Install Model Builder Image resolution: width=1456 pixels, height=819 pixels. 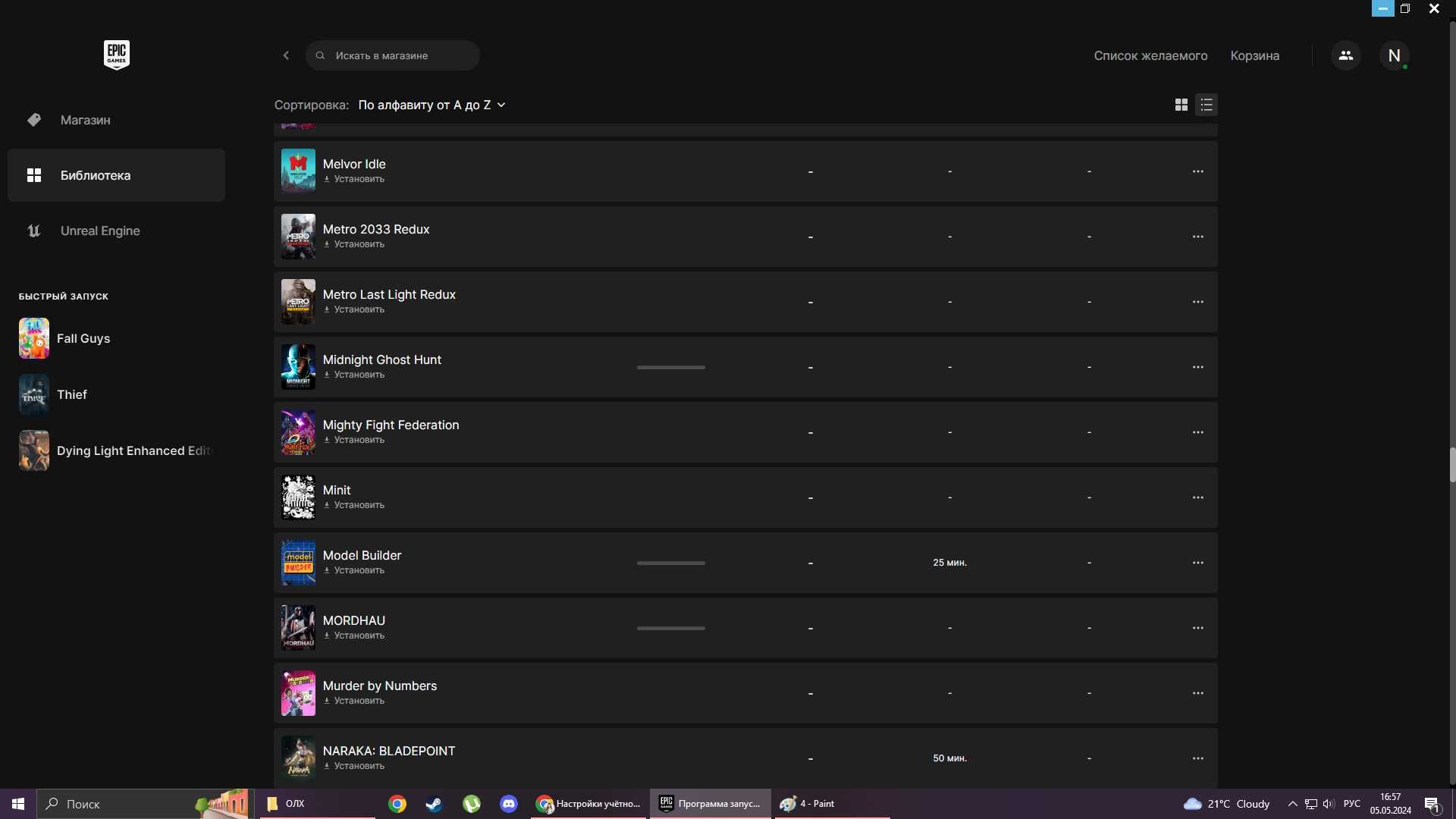(x=354, y=571)
